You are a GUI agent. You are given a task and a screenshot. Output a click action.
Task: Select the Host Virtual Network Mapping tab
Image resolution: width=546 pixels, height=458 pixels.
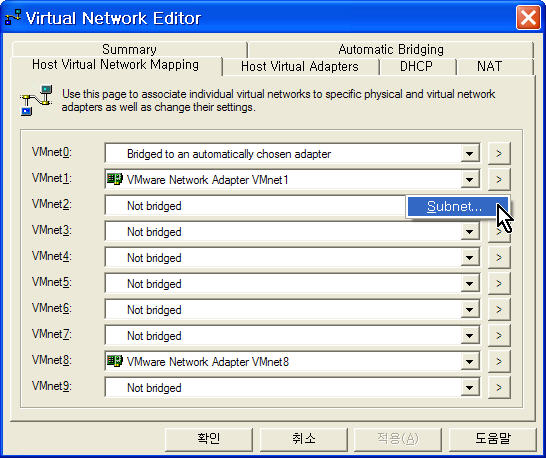(115, 65)
